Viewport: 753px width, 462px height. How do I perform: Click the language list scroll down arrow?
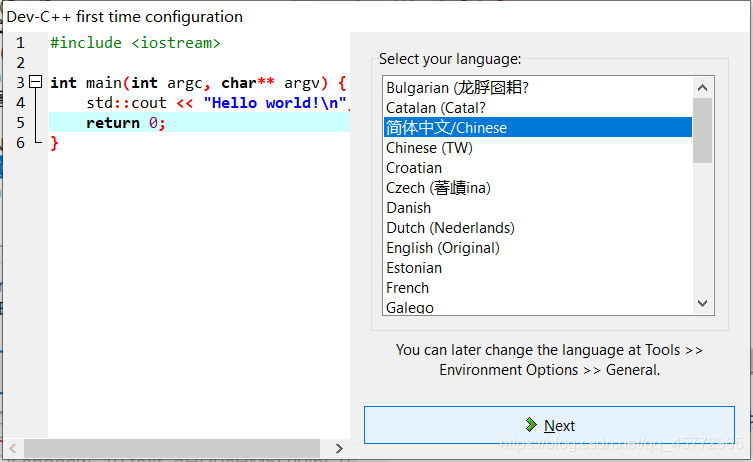coord(703,304)
